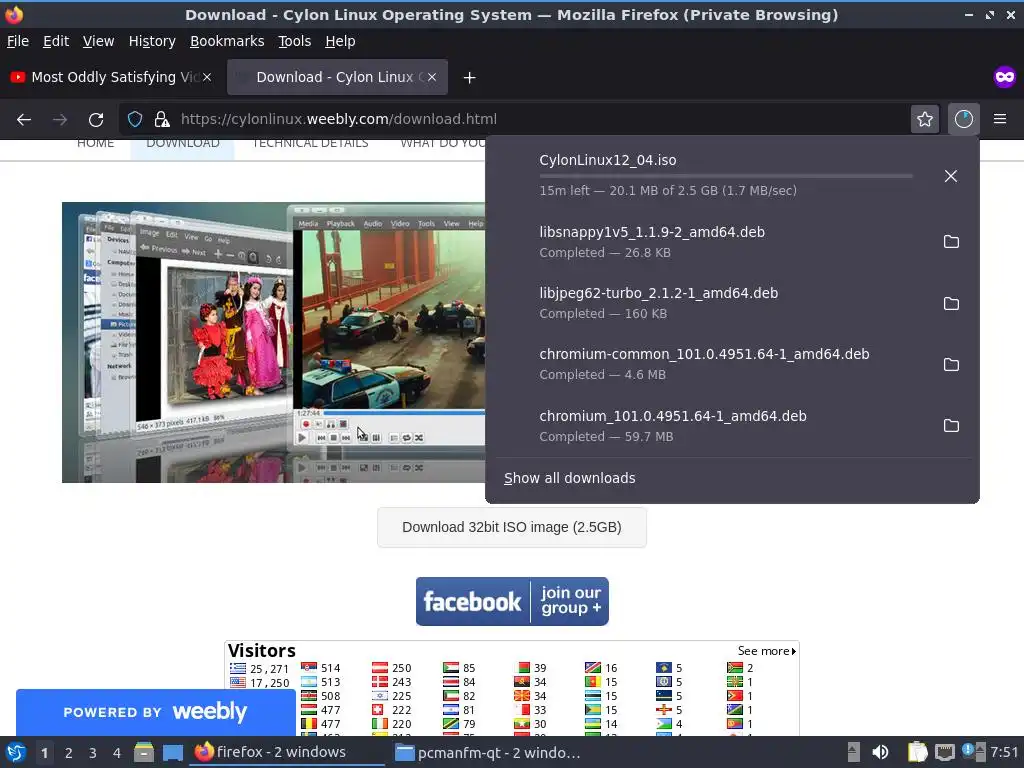Viewport: 1024px width, 768px height.
Task: Open the Cylon Linux desktop screenshot image
Action: [274, 342]
